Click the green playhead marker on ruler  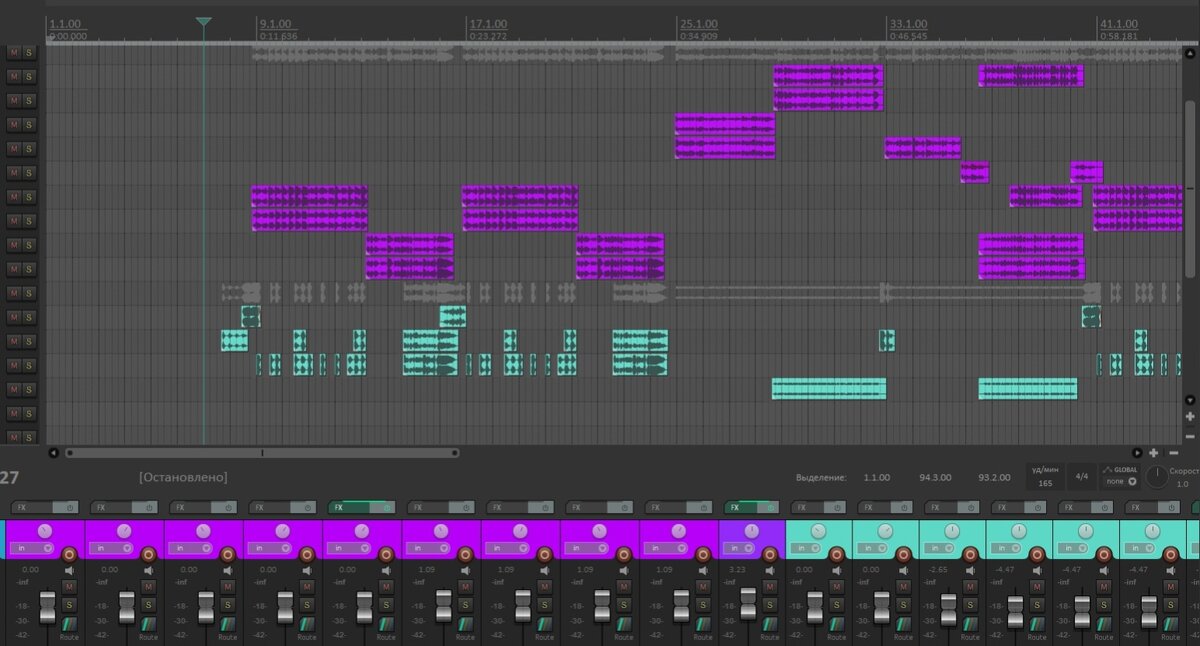tap(204, 22)
